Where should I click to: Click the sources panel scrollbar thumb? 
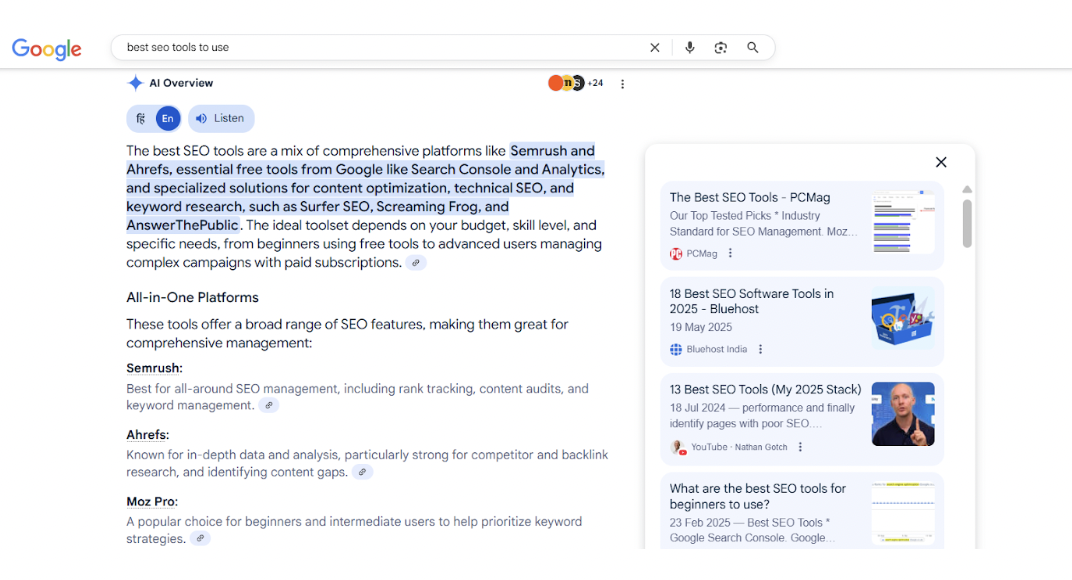967,222
